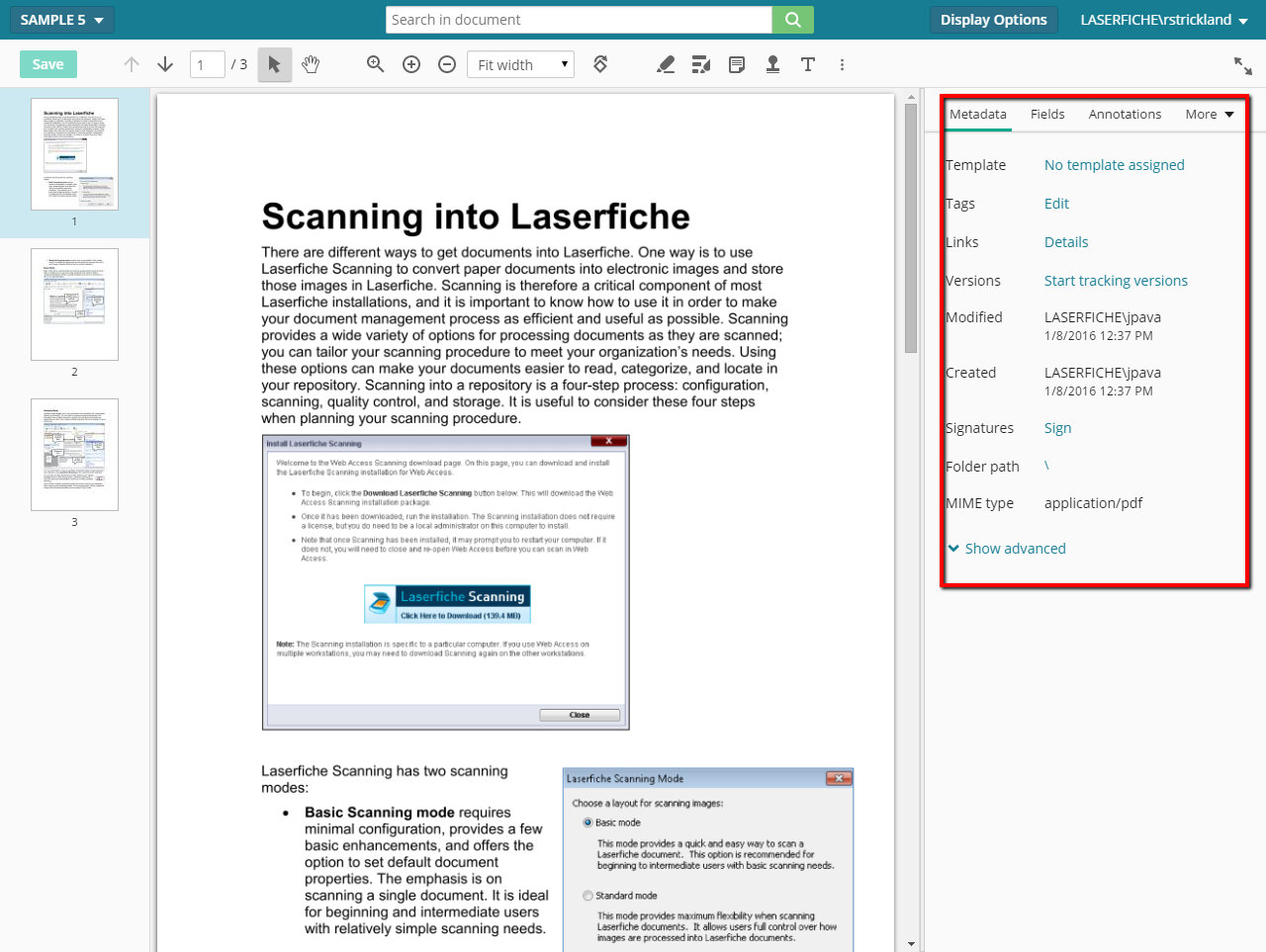Open the LASERFICHE\rstrickland user menu
The height and width of the screenshot is (952, 1266).
pos(1164,20)
